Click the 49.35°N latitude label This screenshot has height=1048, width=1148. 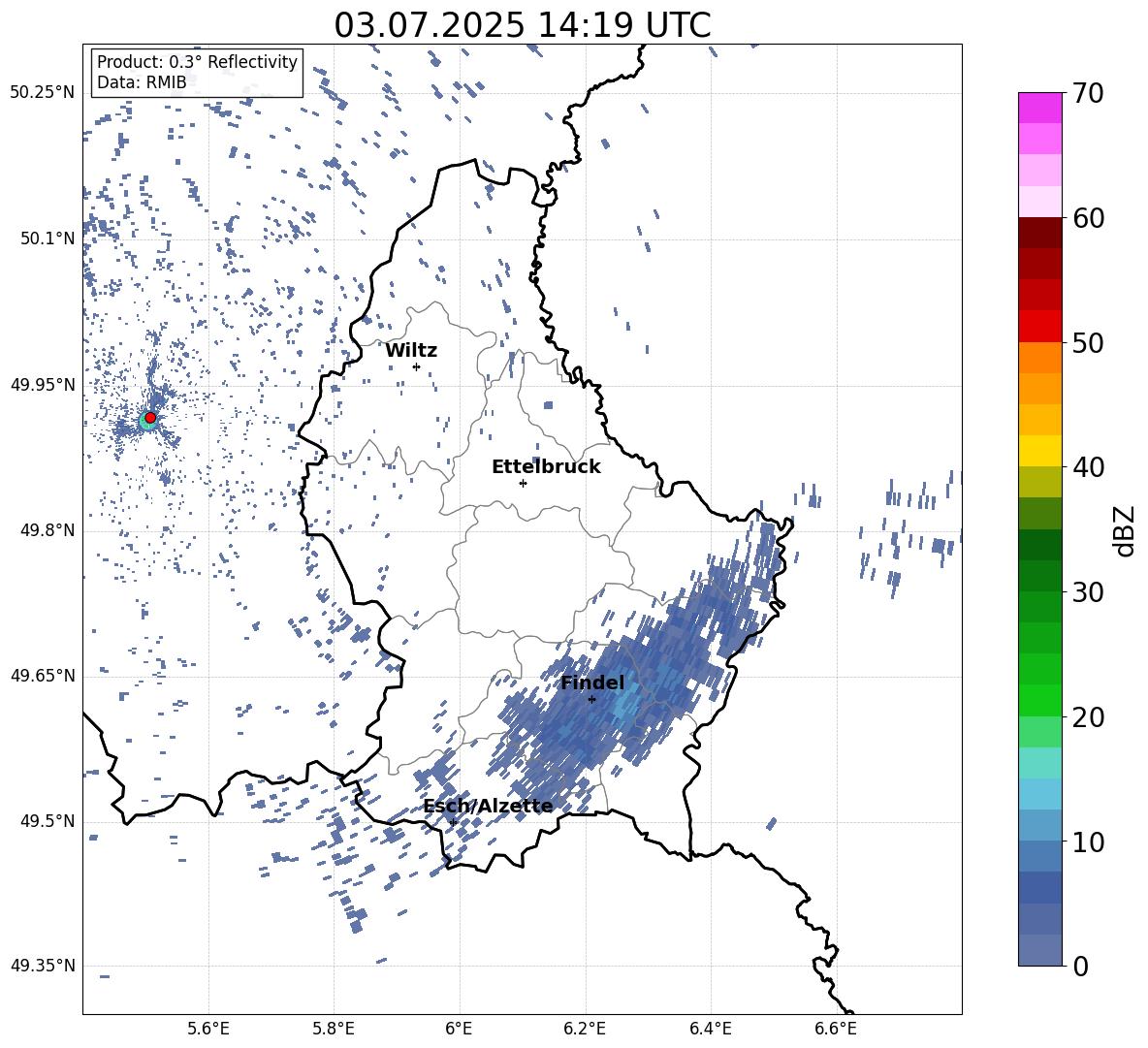43,966
